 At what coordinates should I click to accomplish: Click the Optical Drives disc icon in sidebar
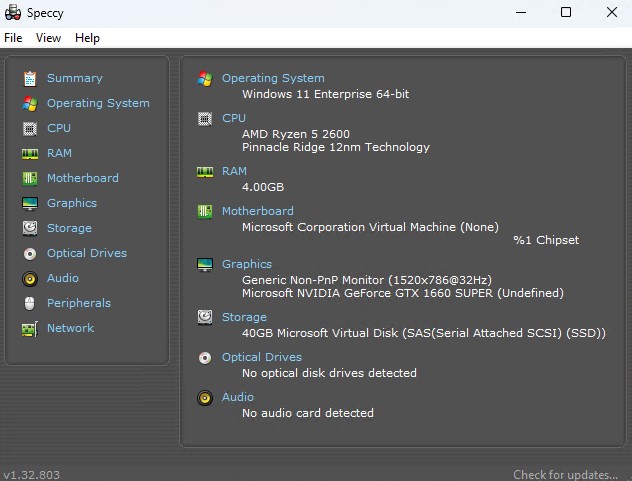point(30,254)
